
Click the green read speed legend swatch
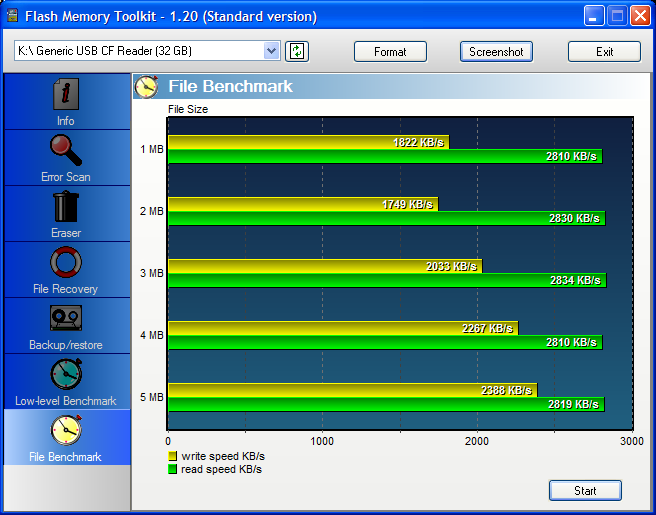click(173, 469)
